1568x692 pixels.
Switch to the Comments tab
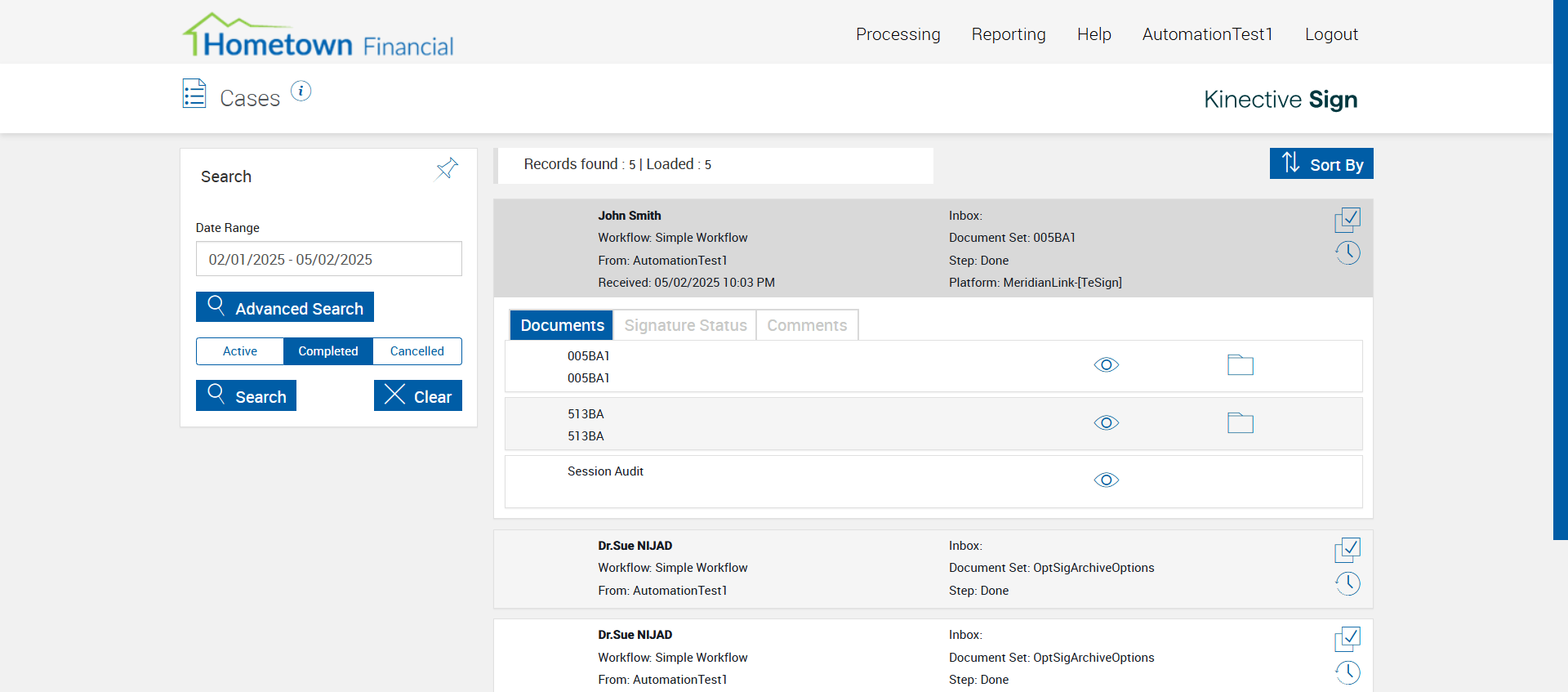(x=806, y=325)
